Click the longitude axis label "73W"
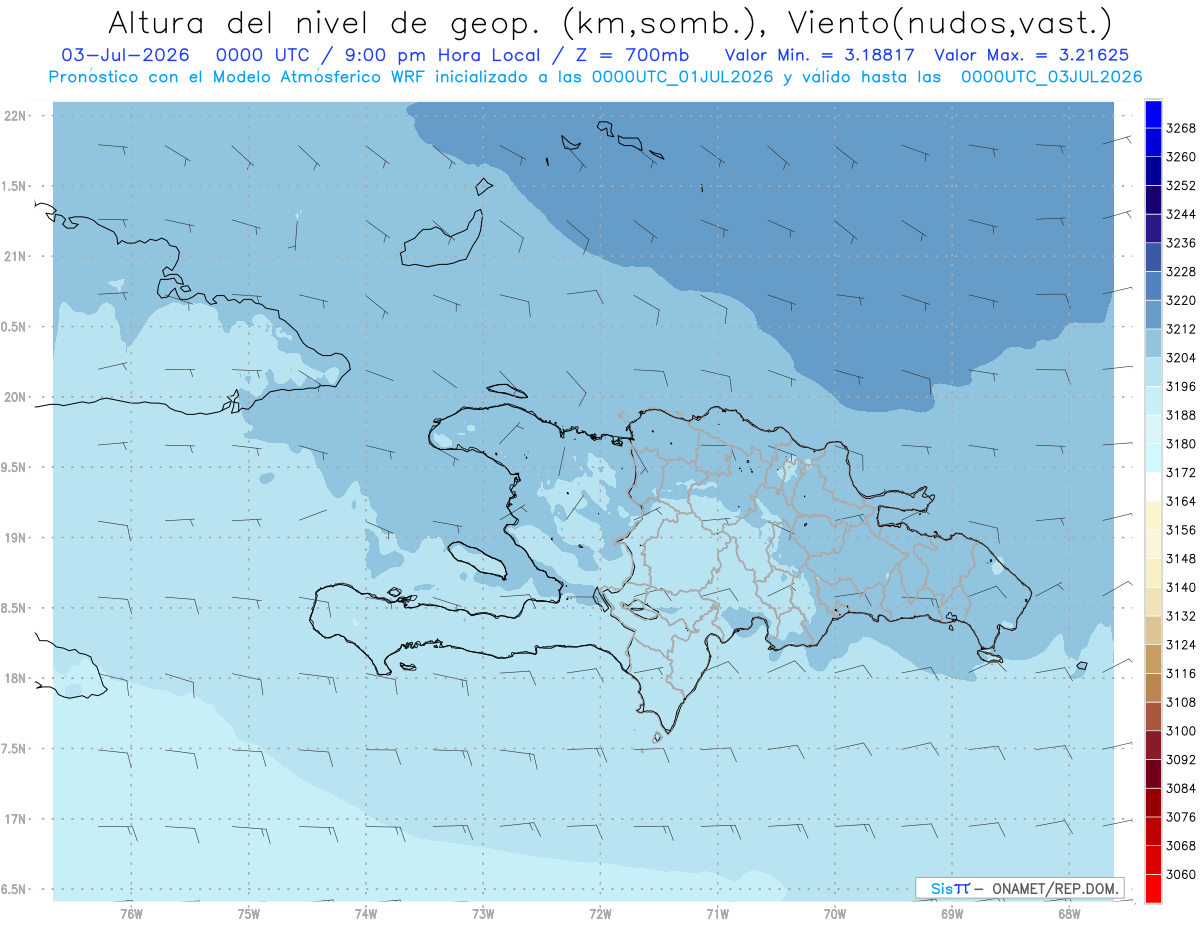 [483, 912]
